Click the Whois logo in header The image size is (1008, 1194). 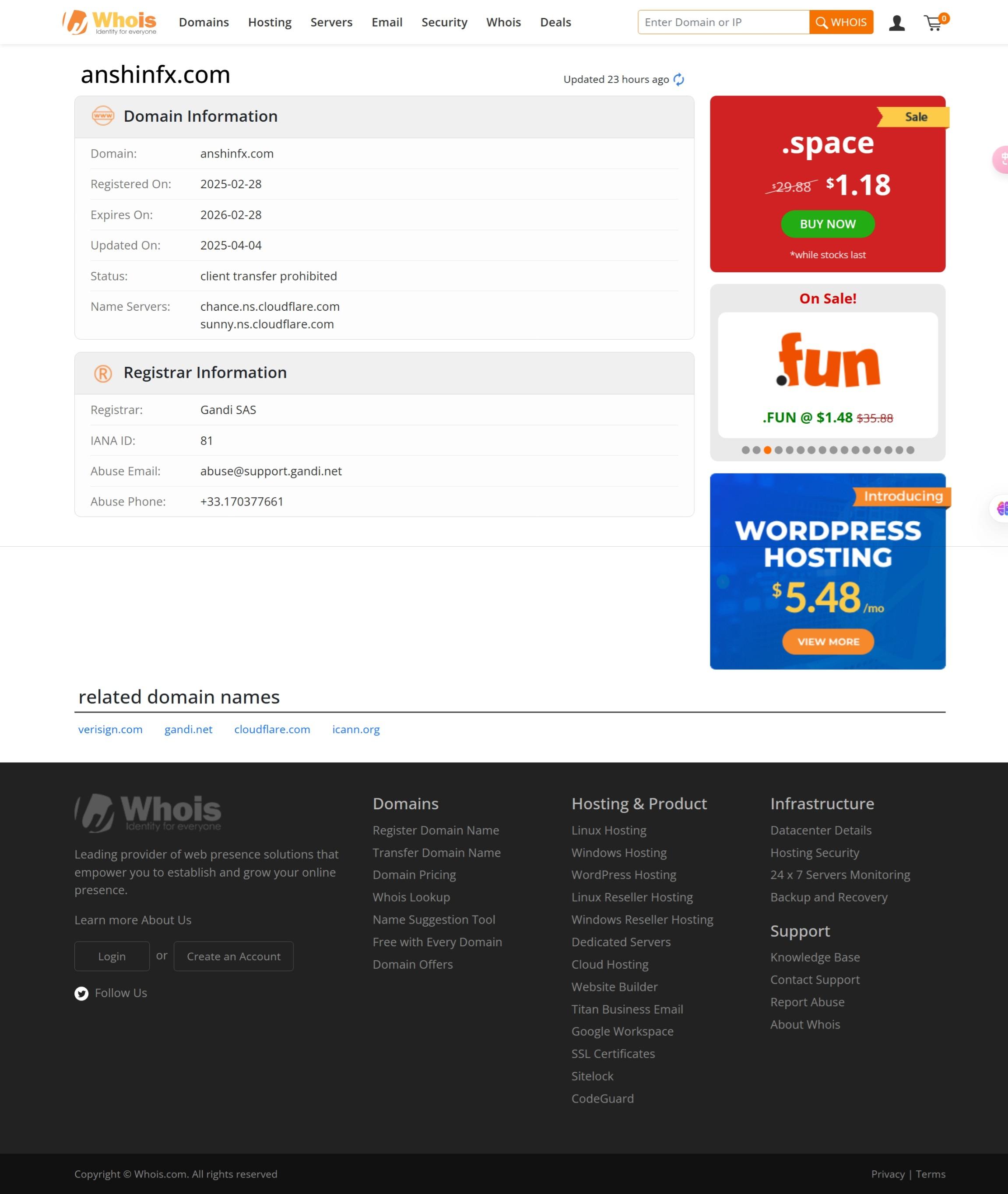(109, 22)
